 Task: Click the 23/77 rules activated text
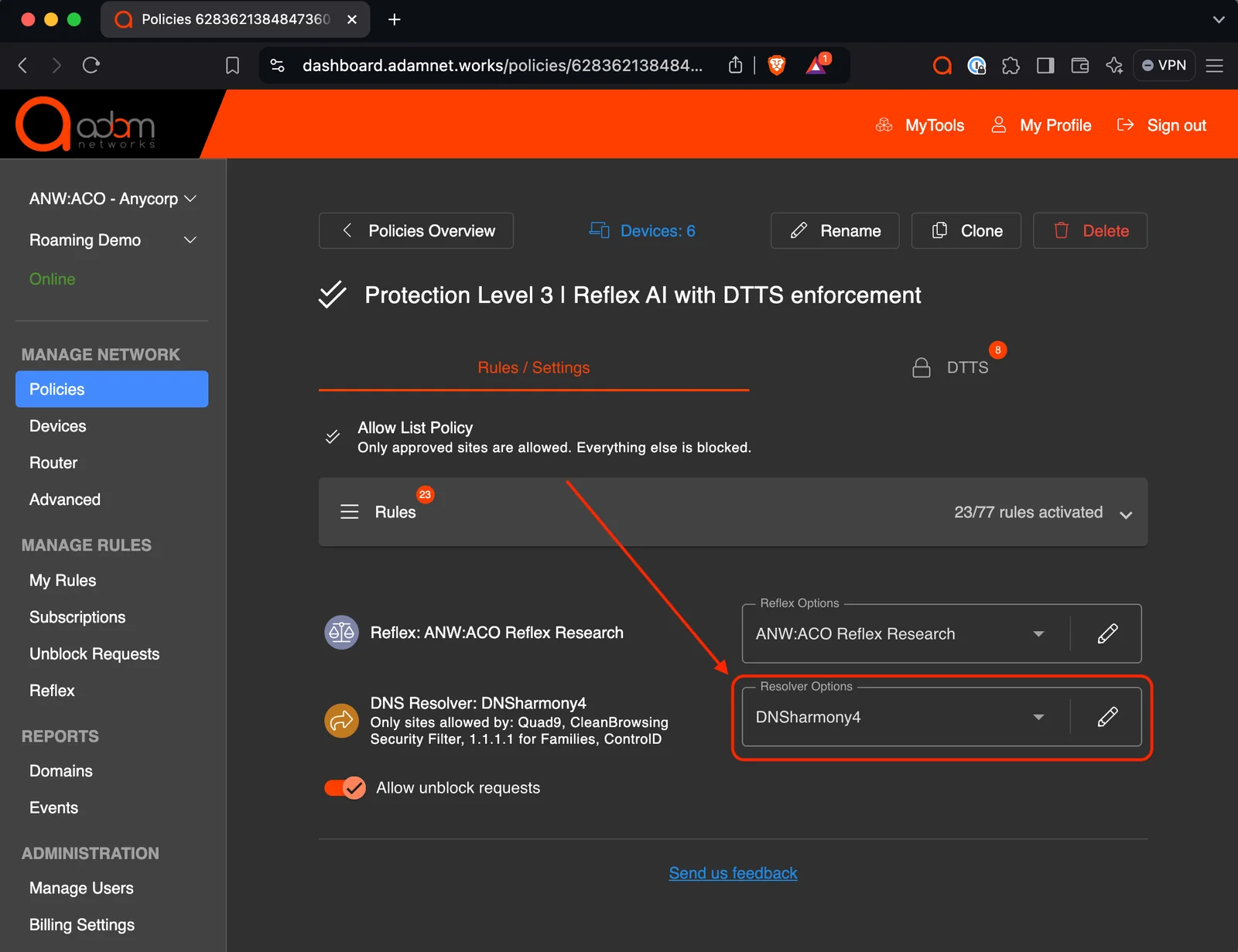click(x=1028, y=512)
